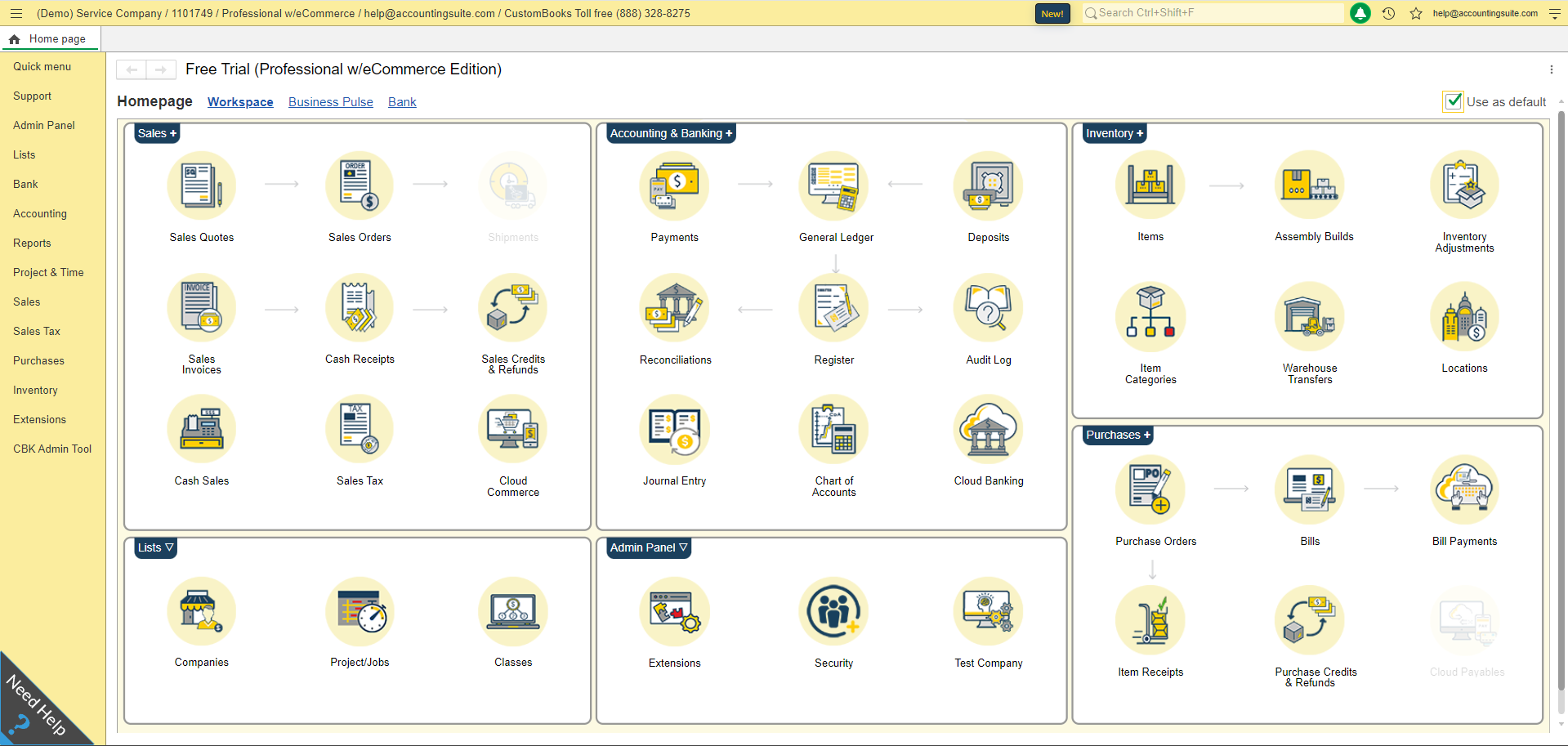Open the Bills icon
Image resolution: width=1568 pixels, height=746 pixels.
1310,489
